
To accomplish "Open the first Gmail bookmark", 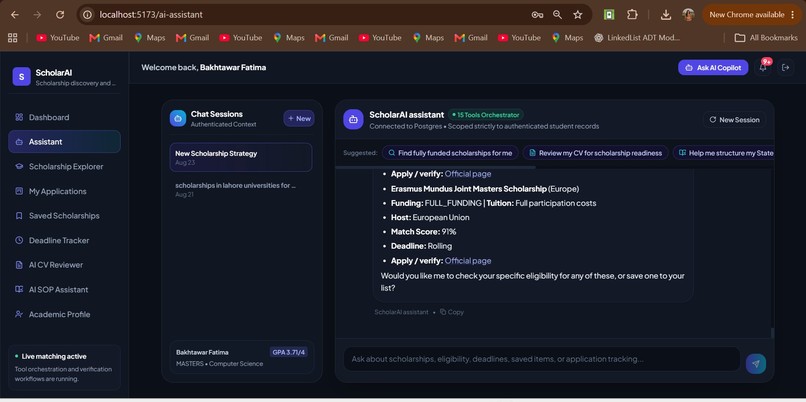I will click(x=106, y=38).
